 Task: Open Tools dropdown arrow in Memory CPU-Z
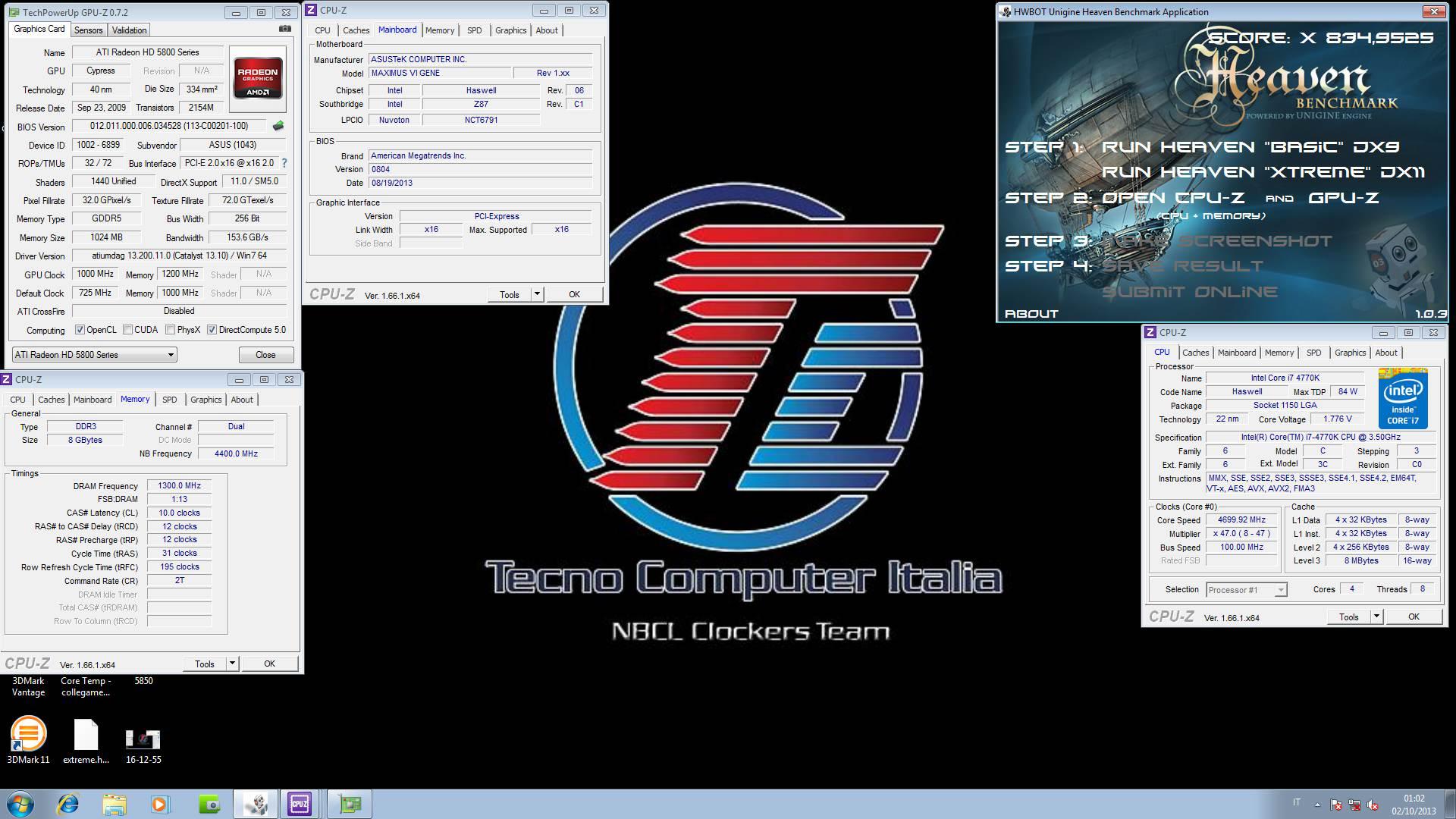[233, 664]
